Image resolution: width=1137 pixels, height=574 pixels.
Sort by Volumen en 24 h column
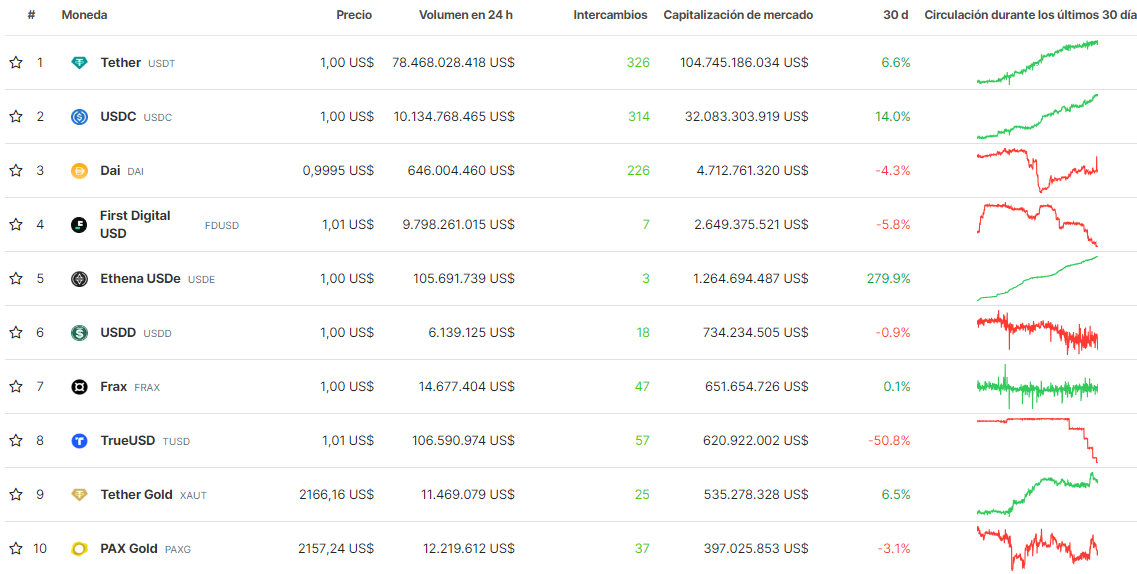point(466,15)
